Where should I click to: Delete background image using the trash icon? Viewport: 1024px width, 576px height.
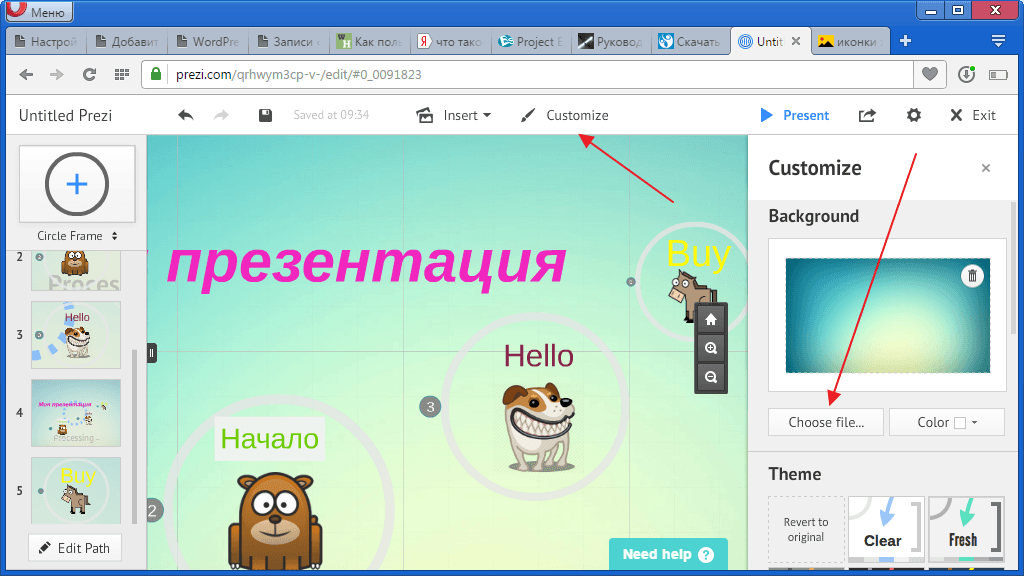972,276
